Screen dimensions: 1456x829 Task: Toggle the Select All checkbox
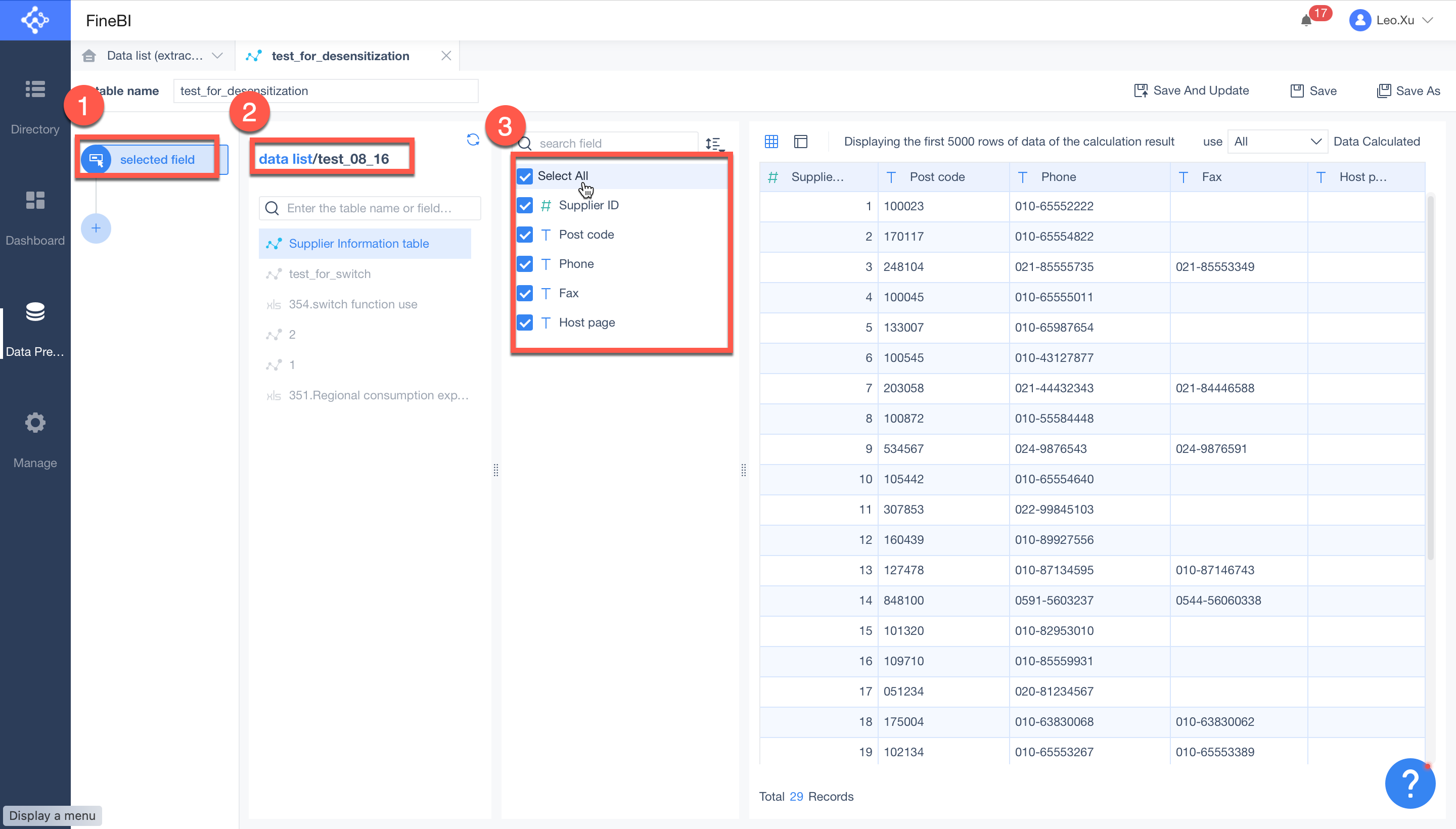(x=524, y=176)
